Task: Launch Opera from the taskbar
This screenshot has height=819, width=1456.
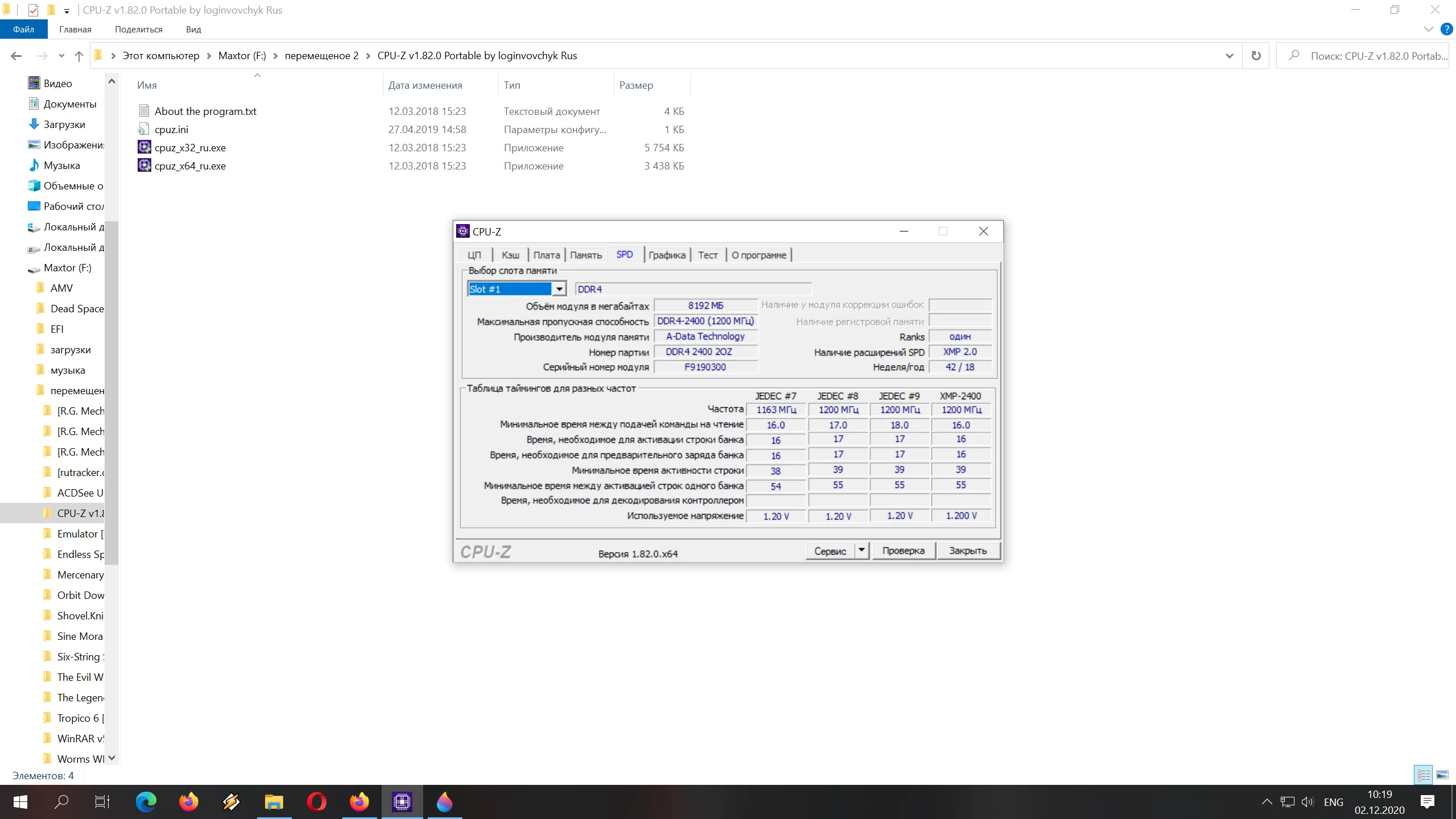Action: click(x=317, y=802)
